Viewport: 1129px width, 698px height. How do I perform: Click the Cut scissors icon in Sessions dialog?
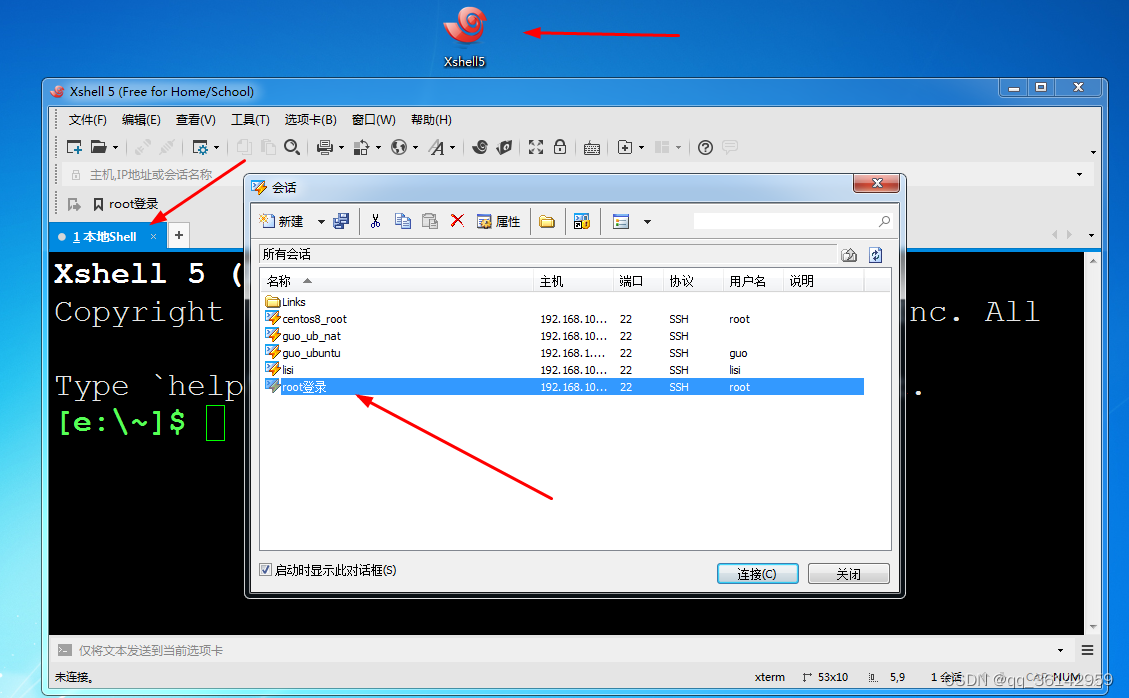pyautogui.click(x=375, y=221)
